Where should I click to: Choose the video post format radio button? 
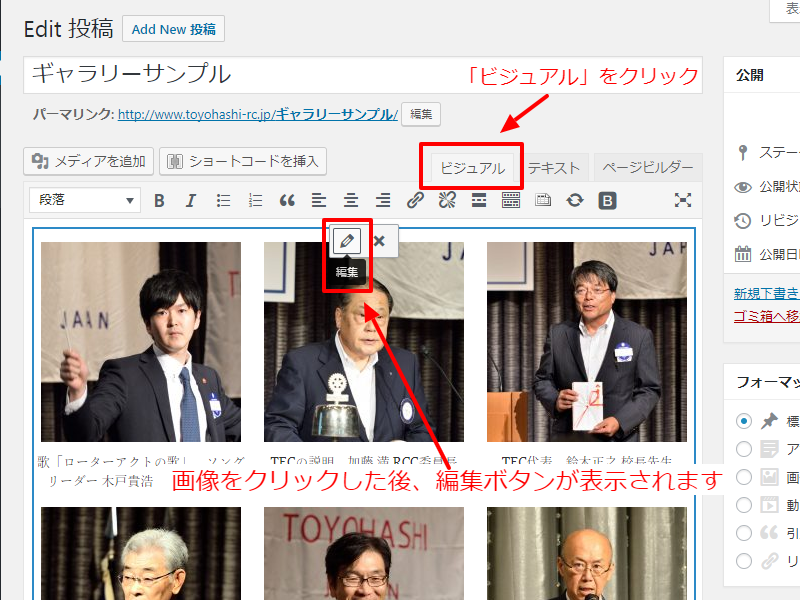click(x=743, y=505)
